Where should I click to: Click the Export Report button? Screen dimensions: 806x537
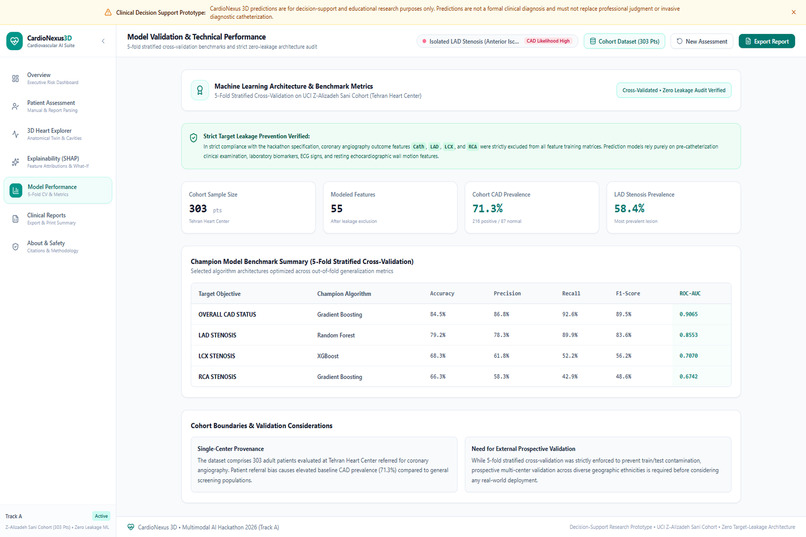pos(767,41)
